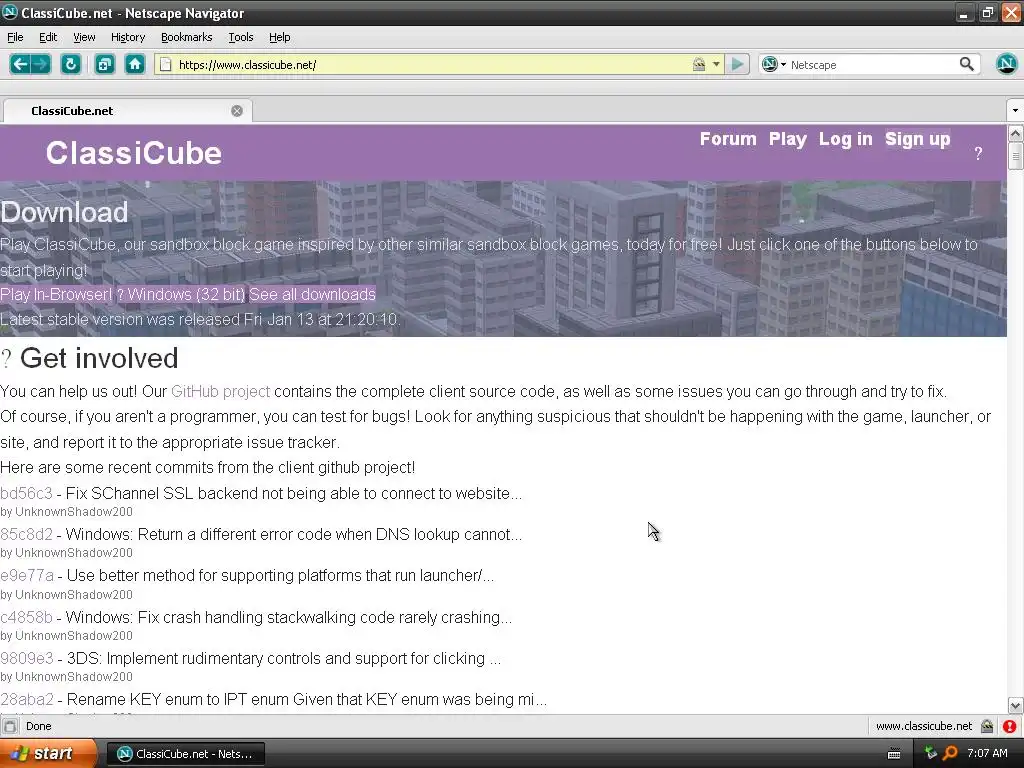
Task: Open commit e9e77a link
Action: pos(27,575)
